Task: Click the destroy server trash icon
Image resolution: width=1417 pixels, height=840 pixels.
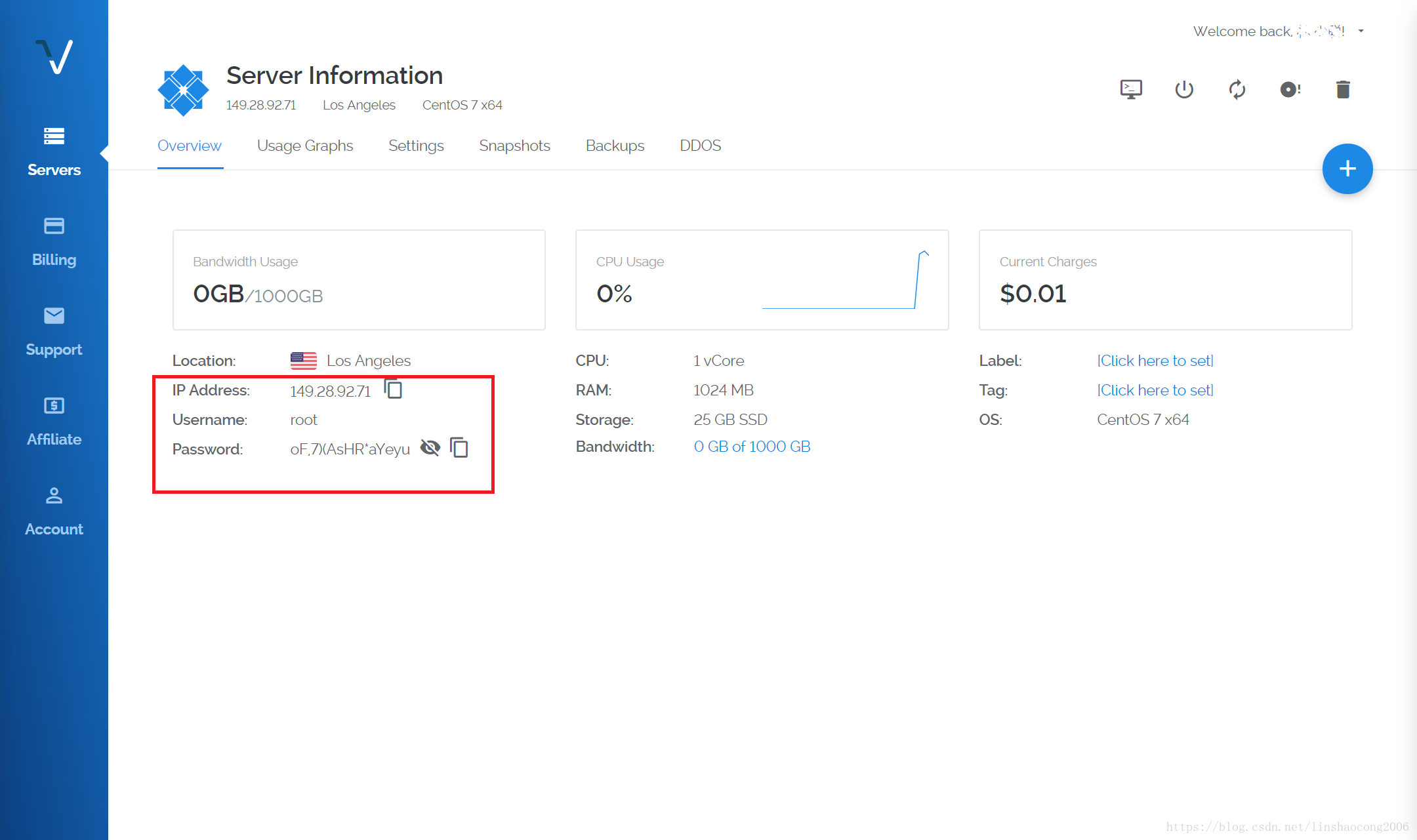Action: [1343, 89]
